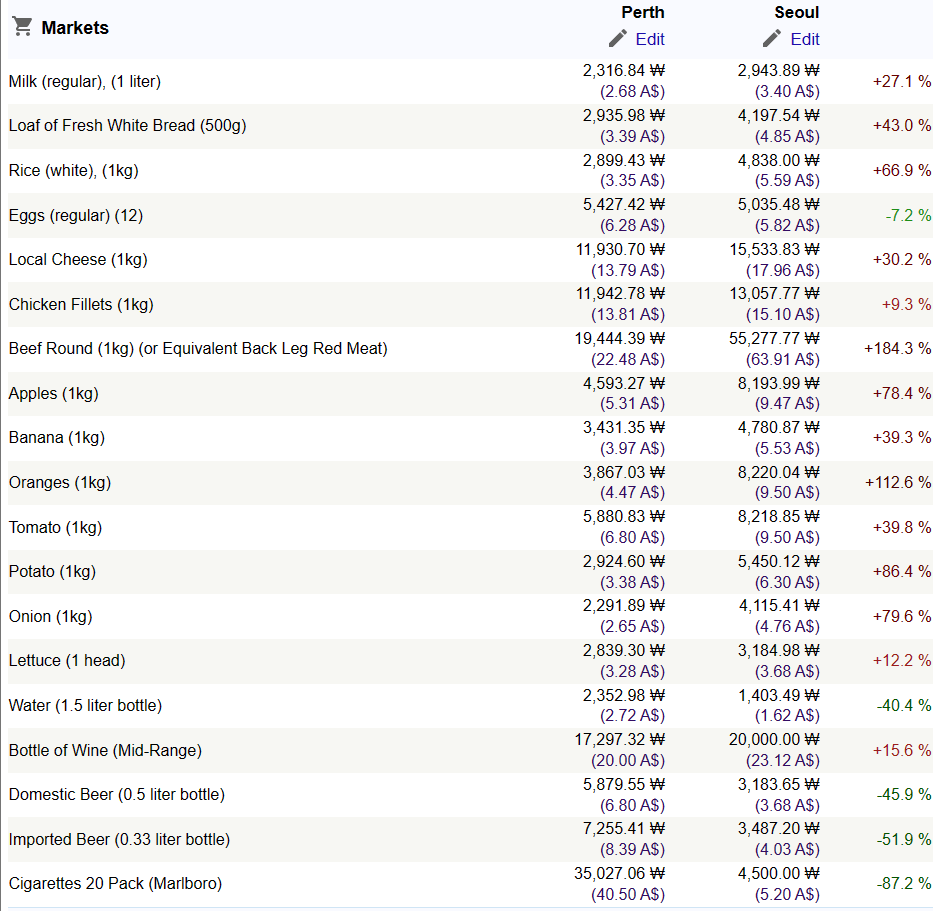Image resolution: width=938 pixels, height=911 pixels.
Task: Select the Local Cheese (1kg) label
Action: [78, 260]
